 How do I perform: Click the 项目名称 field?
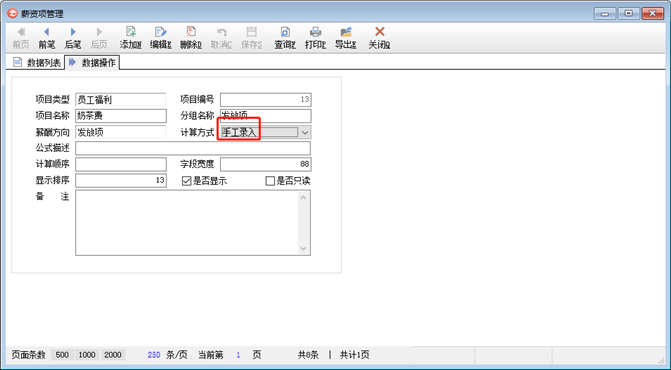[x=121, y=116]
